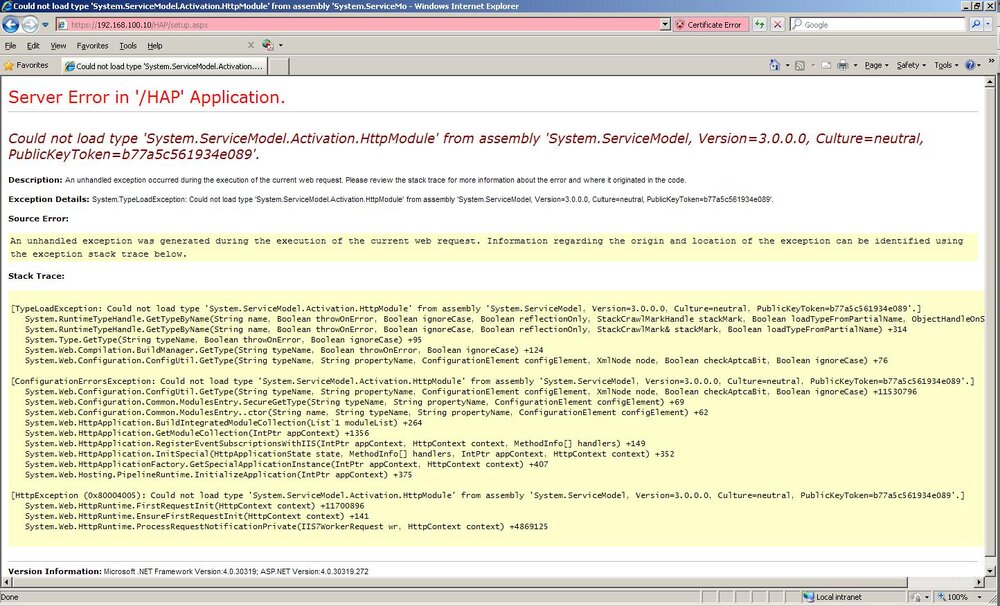Open the Tools menu in menu bar
1000x606 pixels.
coord(128,46)
